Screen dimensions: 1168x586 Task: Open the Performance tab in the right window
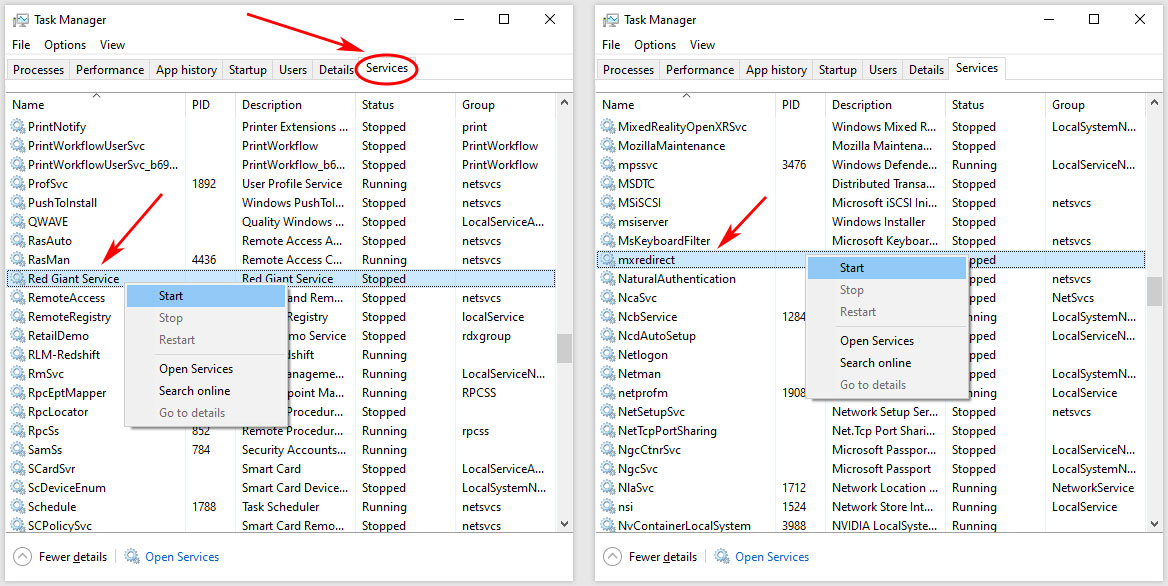click(700, 70)
